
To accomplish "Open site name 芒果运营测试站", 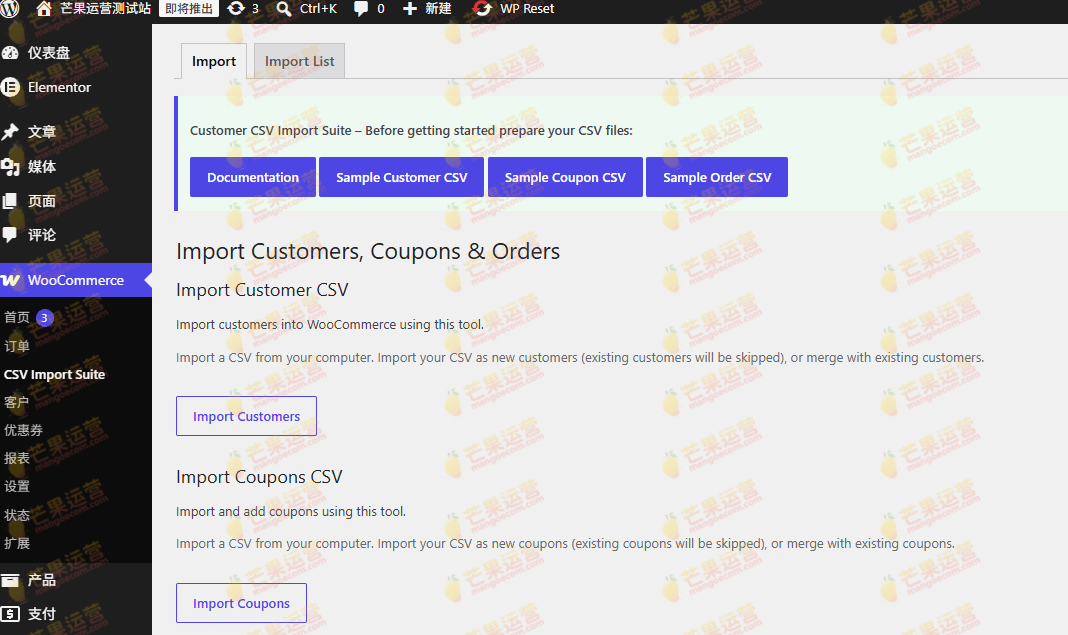I will [106, 8].
